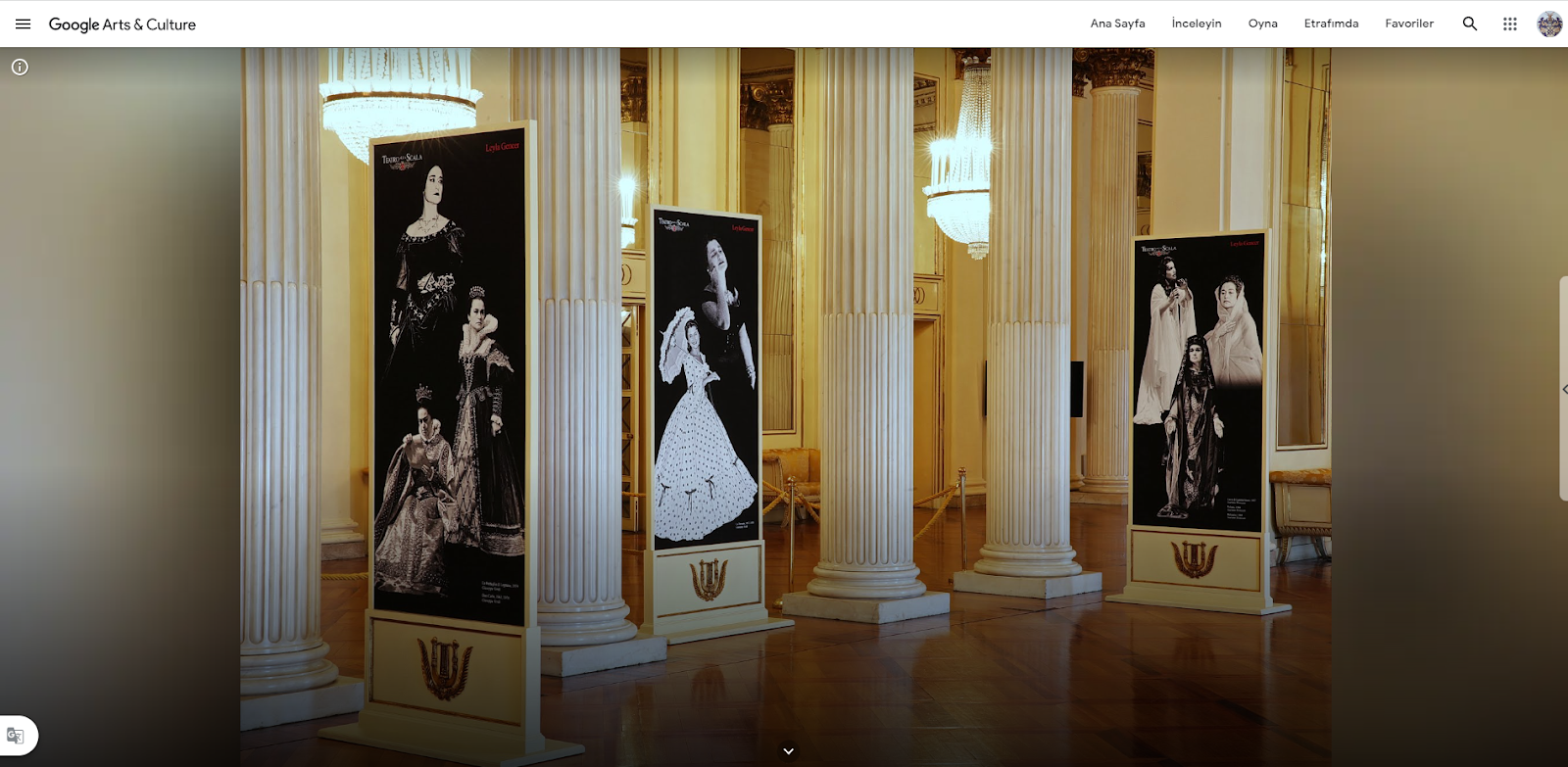
Task: Click the translate icon button
Action: click(x=16, y=736)
